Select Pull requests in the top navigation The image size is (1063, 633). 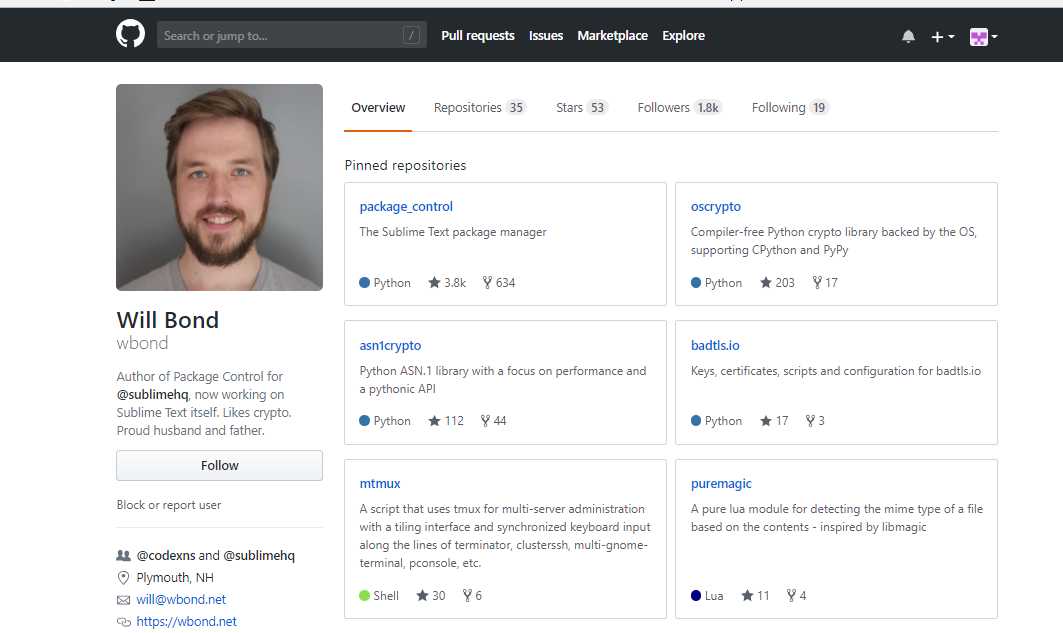pyautogui.click(x=478, y=36)
